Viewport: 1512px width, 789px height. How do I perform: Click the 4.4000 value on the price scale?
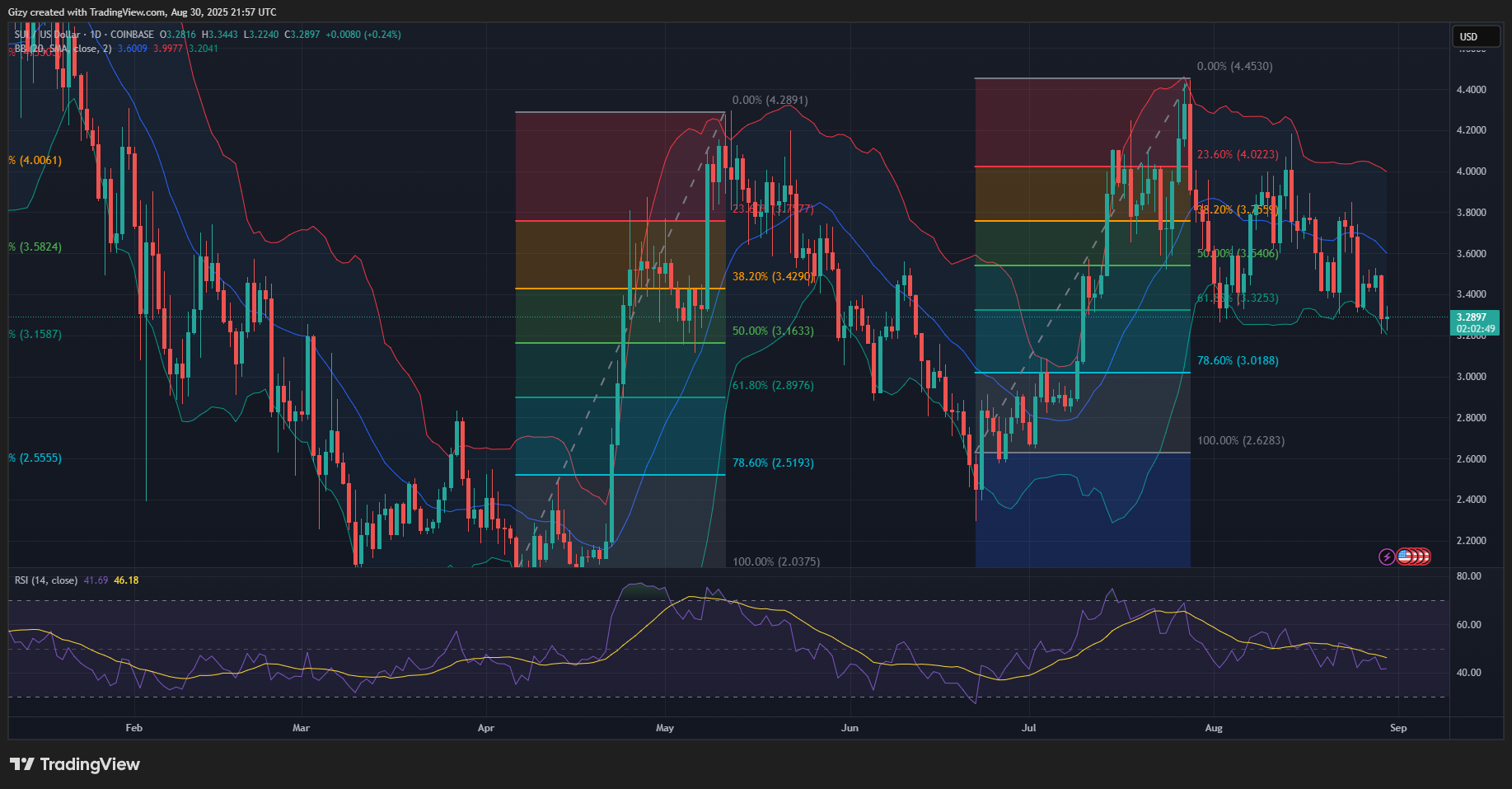tap(1471, 89)
